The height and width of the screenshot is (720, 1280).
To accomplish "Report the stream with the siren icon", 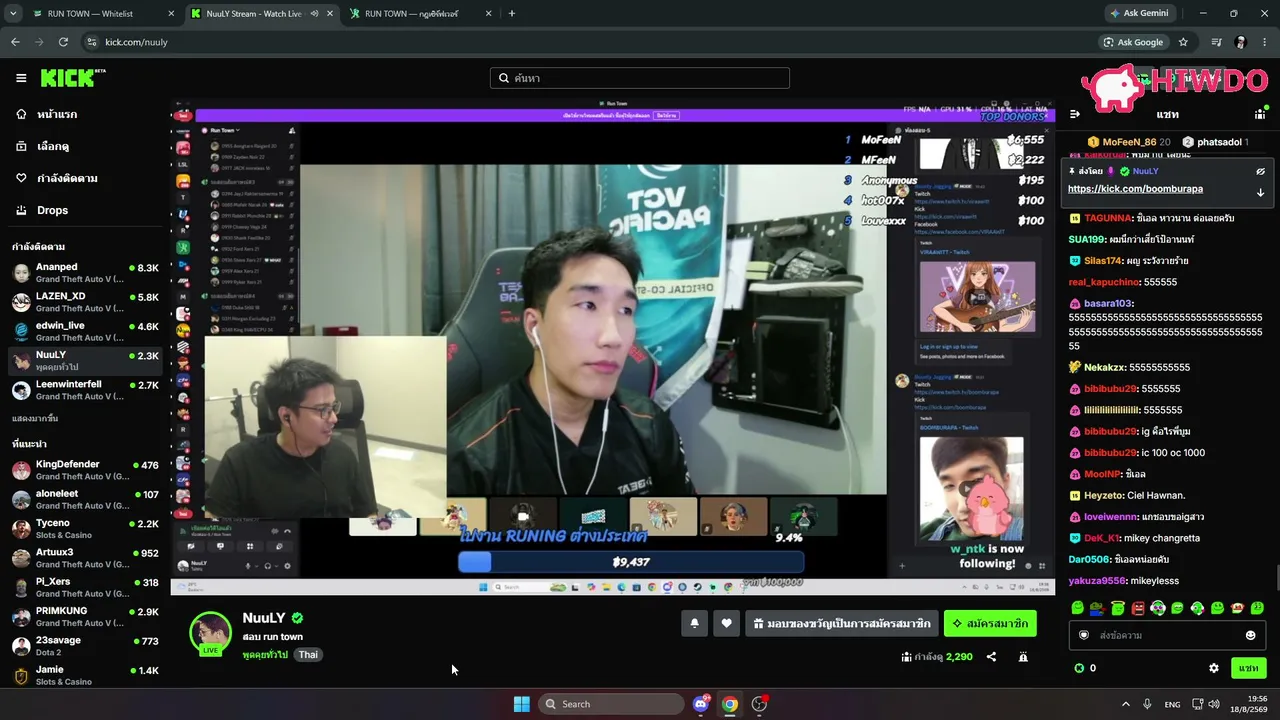I will point(1023,657).
